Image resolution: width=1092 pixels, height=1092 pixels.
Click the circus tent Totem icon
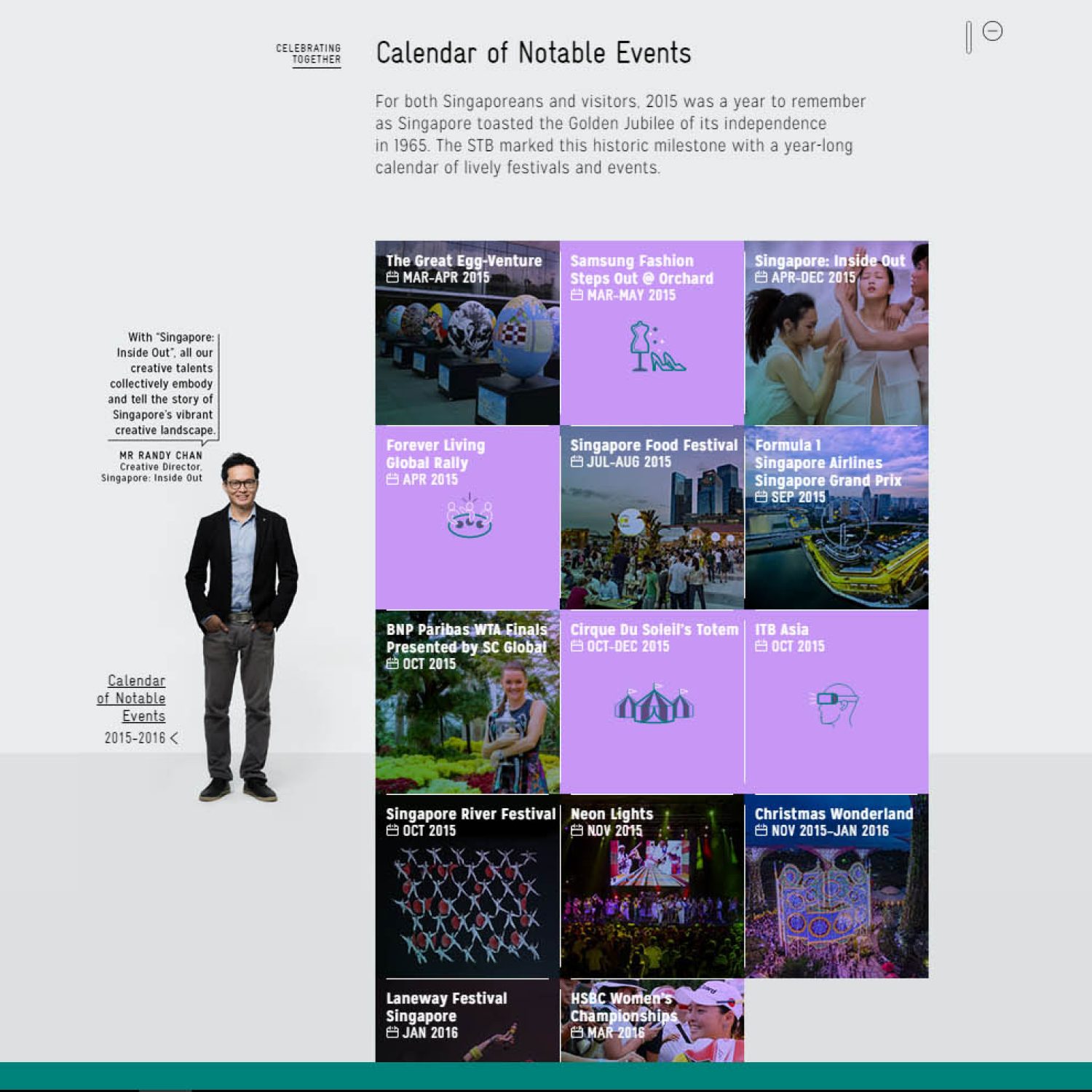coord(654,704)
